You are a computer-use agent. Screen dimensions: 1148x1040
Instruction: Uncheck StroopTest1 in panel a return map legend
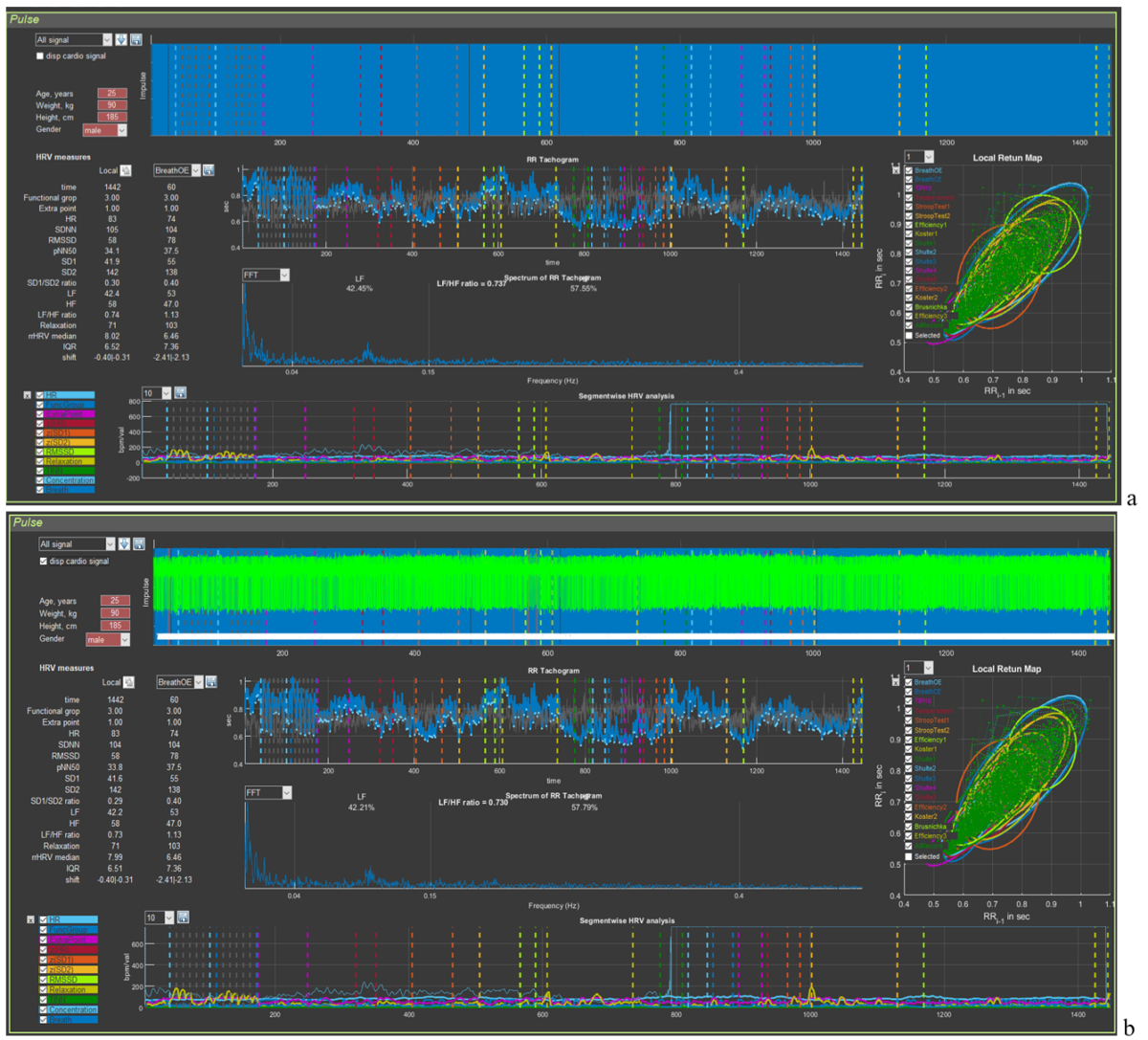click(909, 207)
